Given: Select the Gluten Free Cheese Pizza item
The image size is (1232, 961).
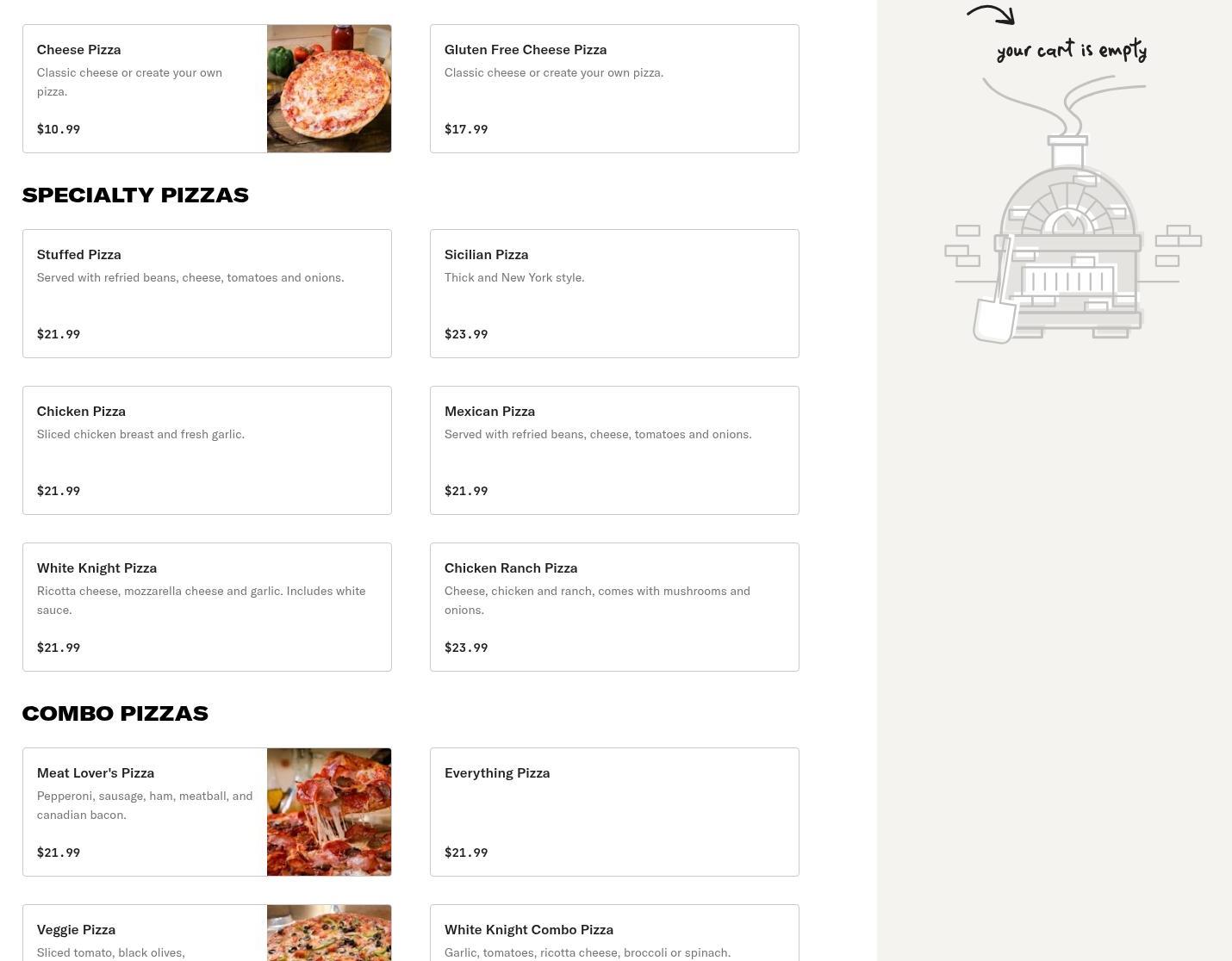Looking at the screenshot, I should tap(614, 89).
